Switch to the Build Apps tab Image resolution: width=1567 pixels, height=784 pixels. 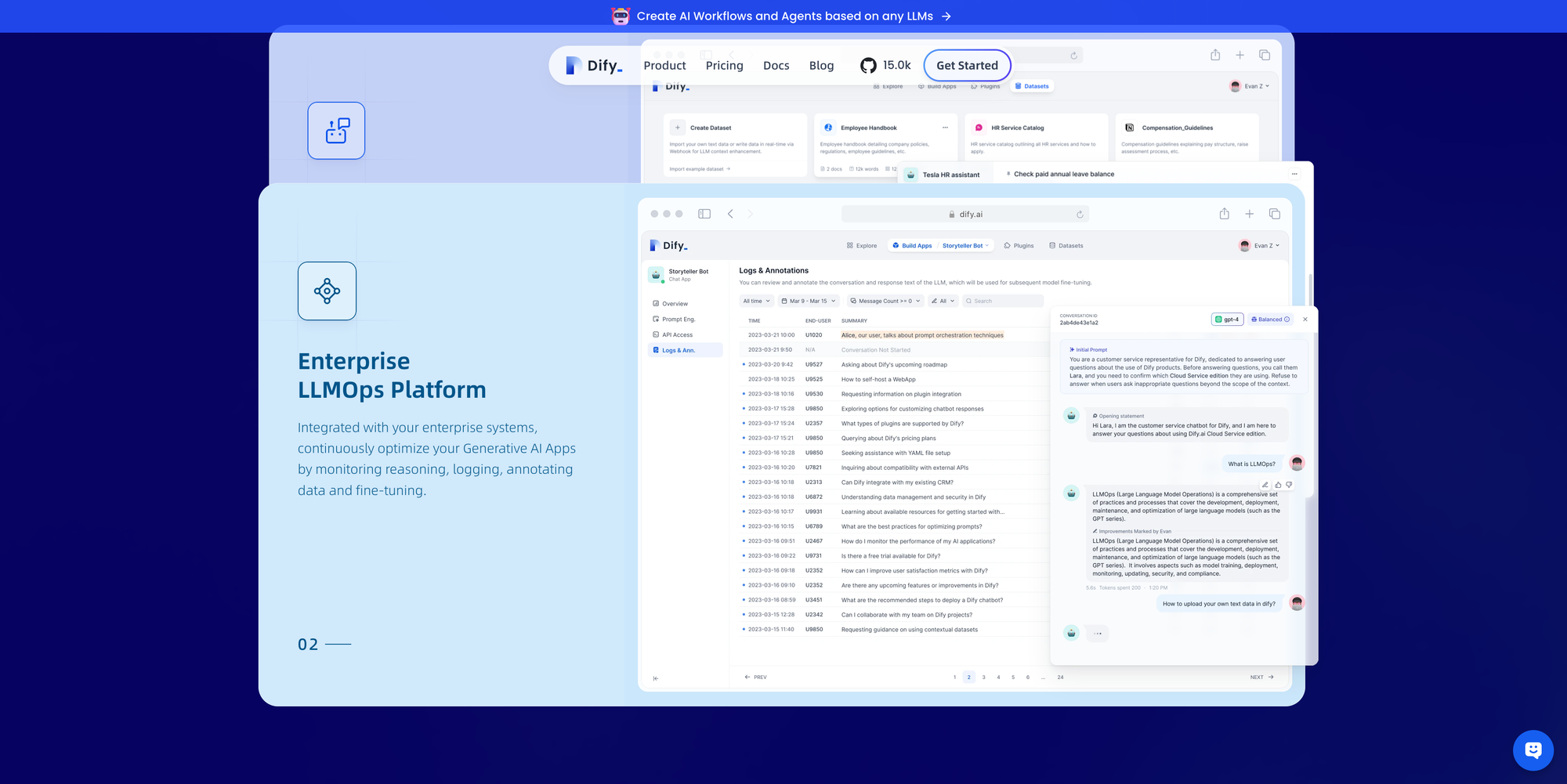coord(912,246)
